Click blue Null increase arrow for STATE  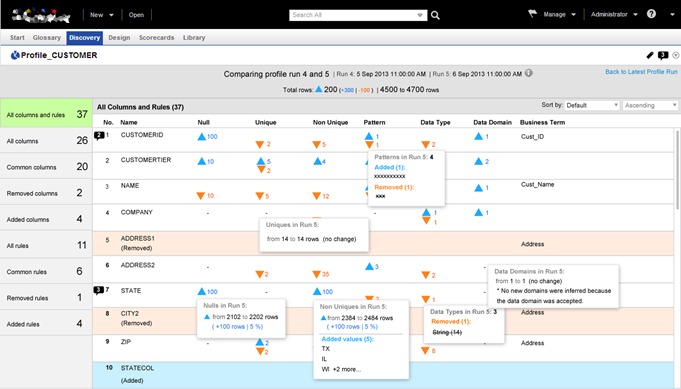(202, 291)
